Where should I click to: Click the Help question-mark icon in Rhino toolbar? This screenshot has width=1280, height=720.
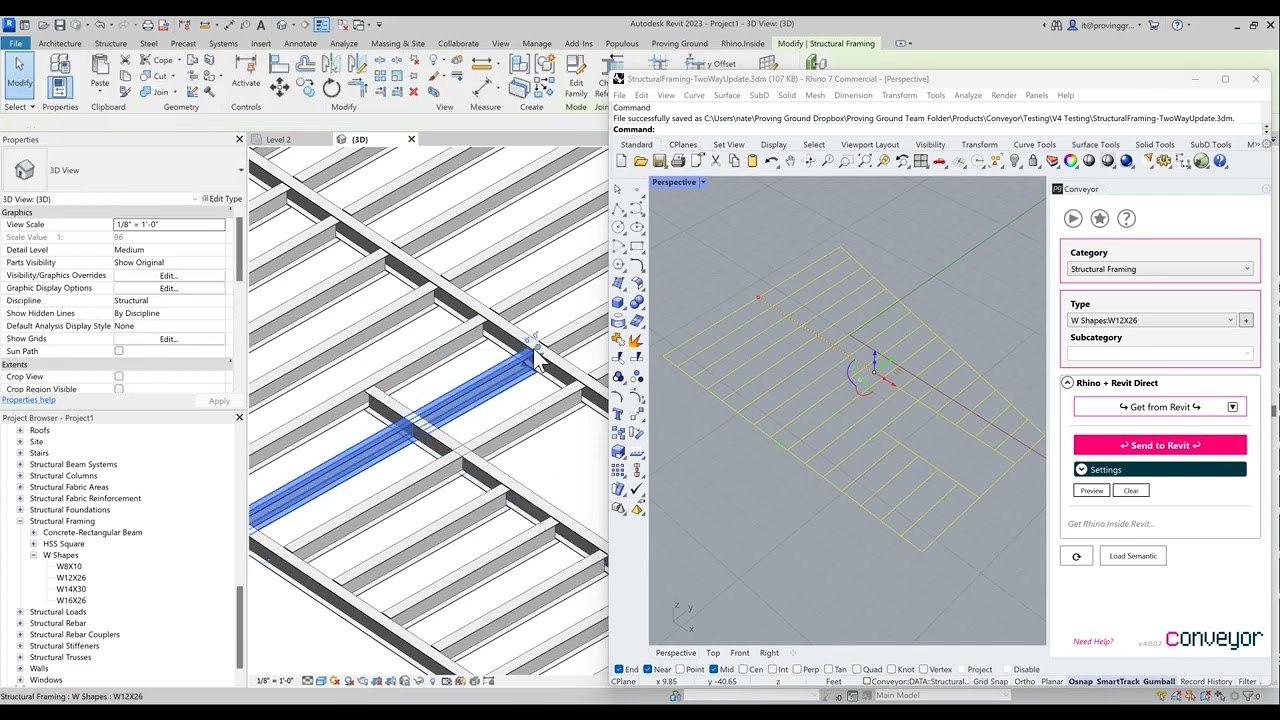(1220, 161)
